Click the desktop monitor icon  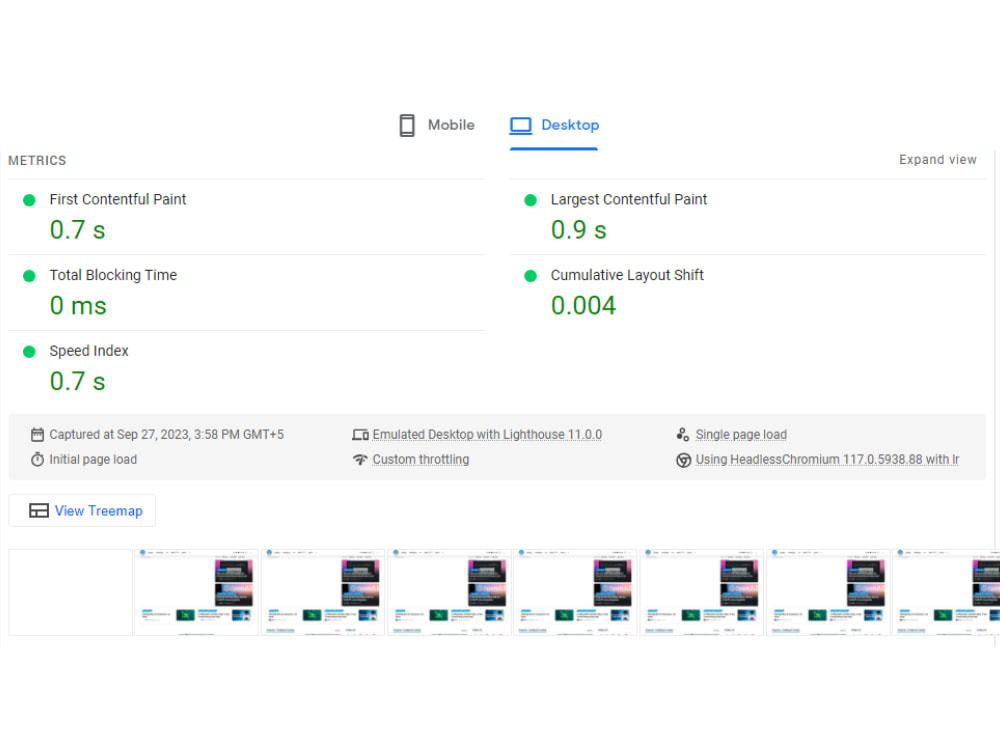520,126
